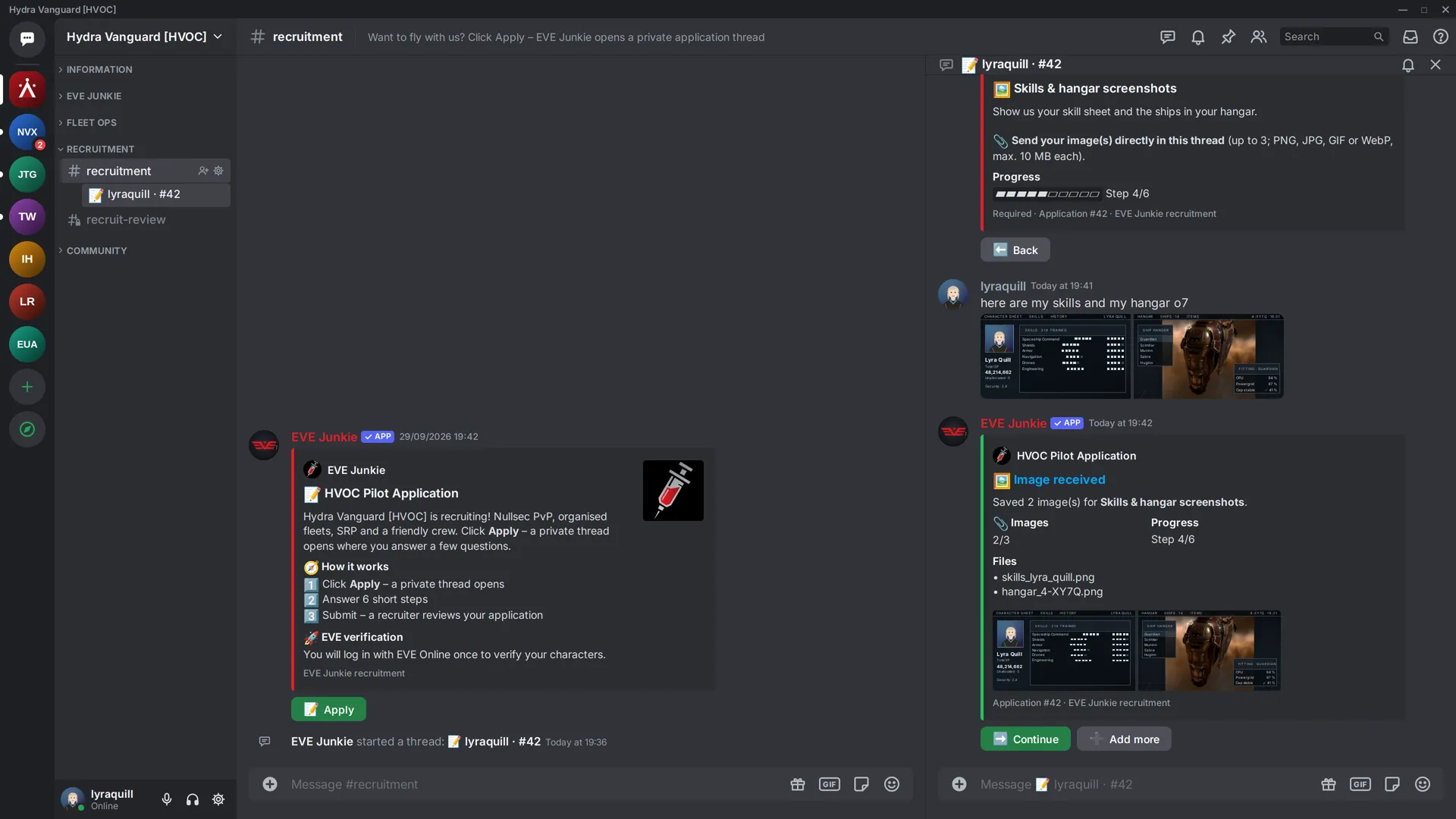Image resolution: width=1456 pixels, height=819 pixels.
Task: Collapse the RECRUITMENT category
Action: 96,149
